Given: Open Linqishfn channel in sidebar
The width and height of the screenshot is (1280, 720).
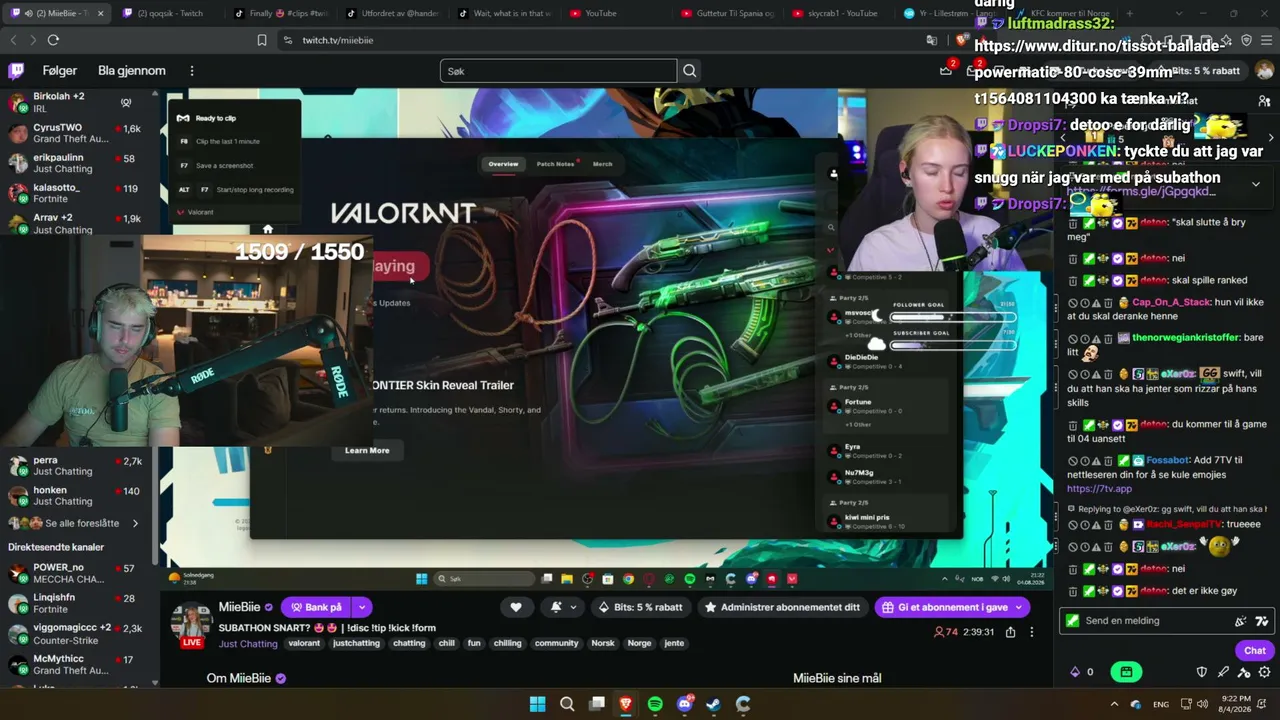Looking at the screenshot, I should [78, 603].
